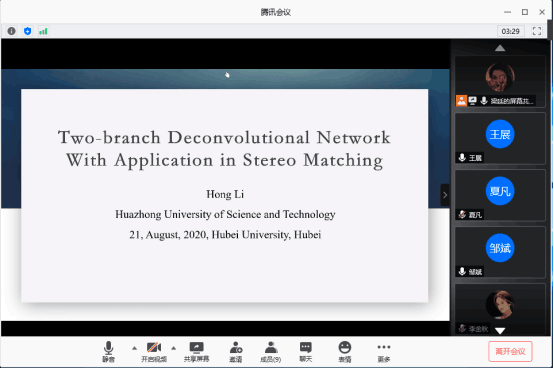The image size is (554, 368).
Task: Enter fullscreen mode with the corner icon
Action: pyautogui.click(x=537, y=31)
